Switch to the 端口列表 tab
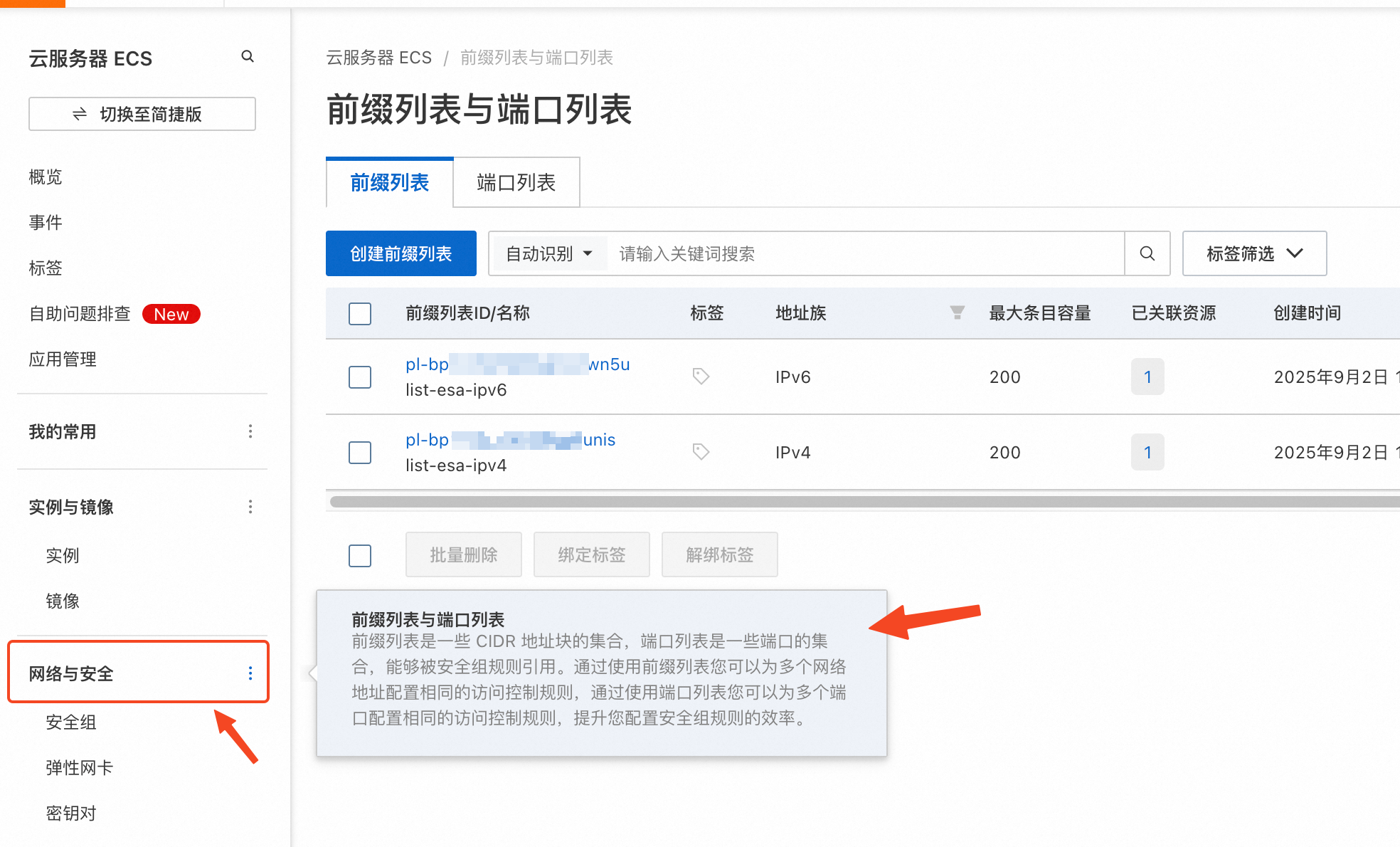This screenshot has height=847, width=1400. coord(516,183)
